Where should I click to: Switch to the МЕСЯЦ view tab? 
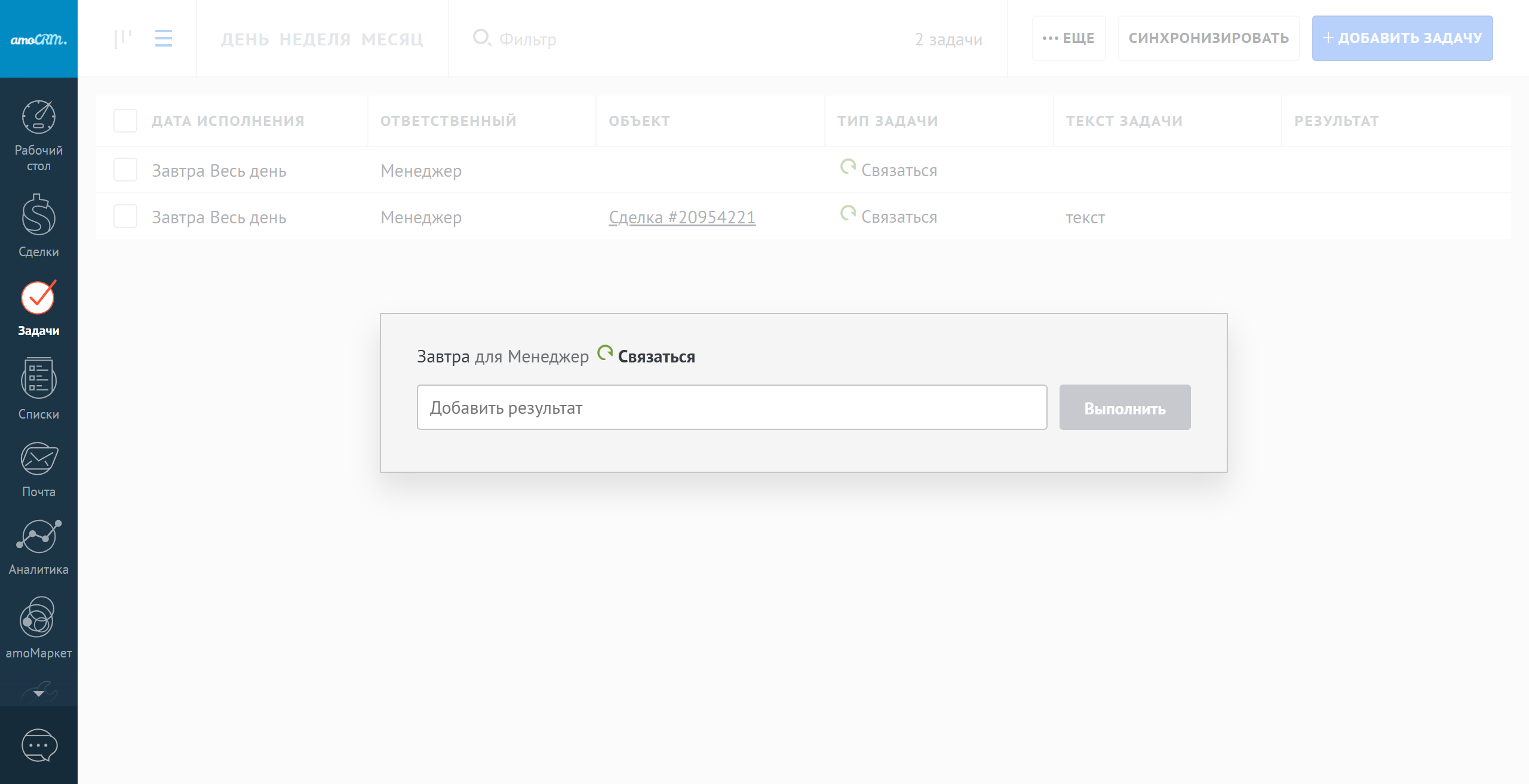click(392, 39)
